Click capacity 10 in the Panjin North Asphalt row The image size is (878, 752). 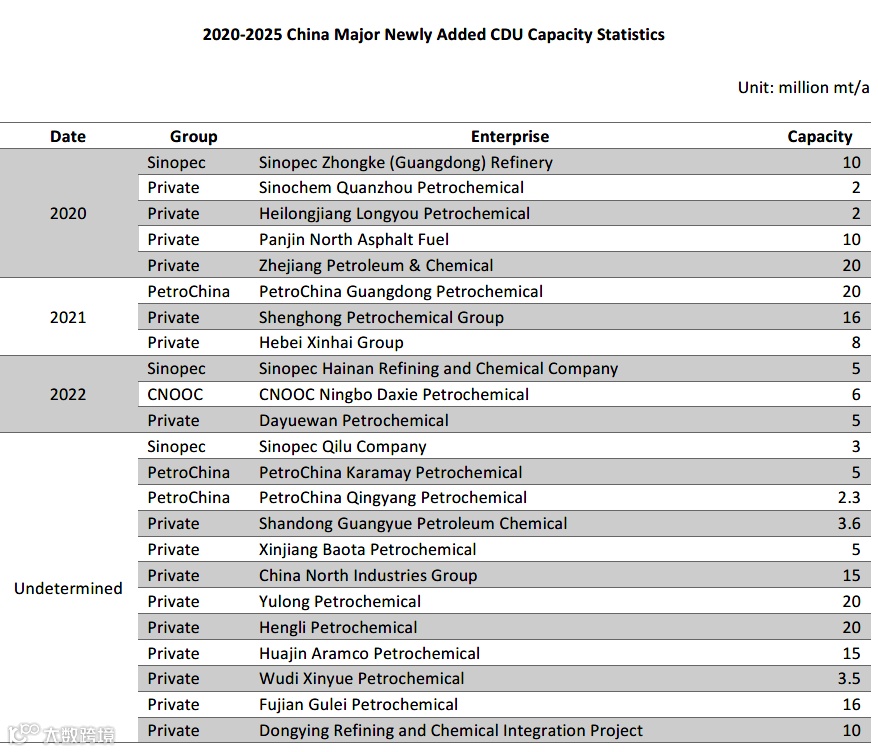pos(851,240)
